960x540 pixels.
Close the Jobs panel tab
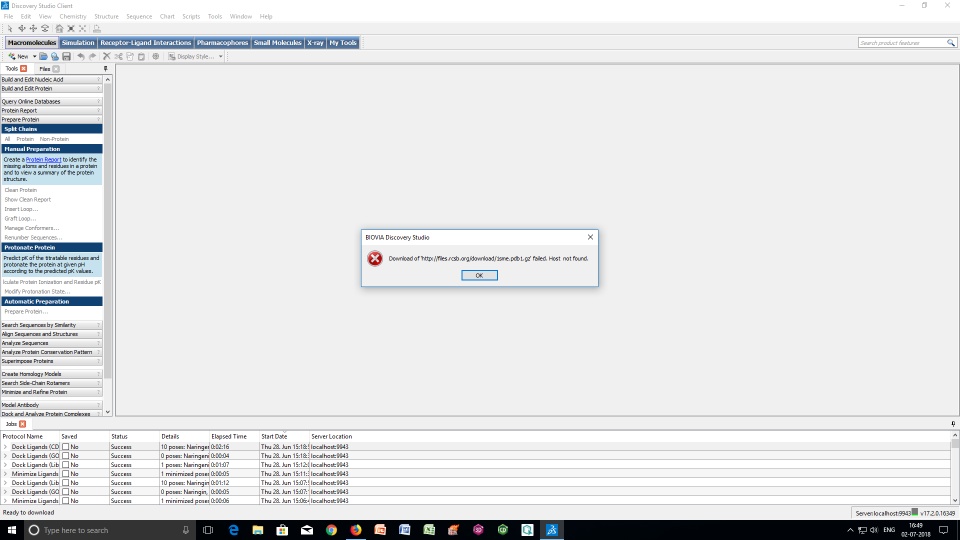click(23, 424)
